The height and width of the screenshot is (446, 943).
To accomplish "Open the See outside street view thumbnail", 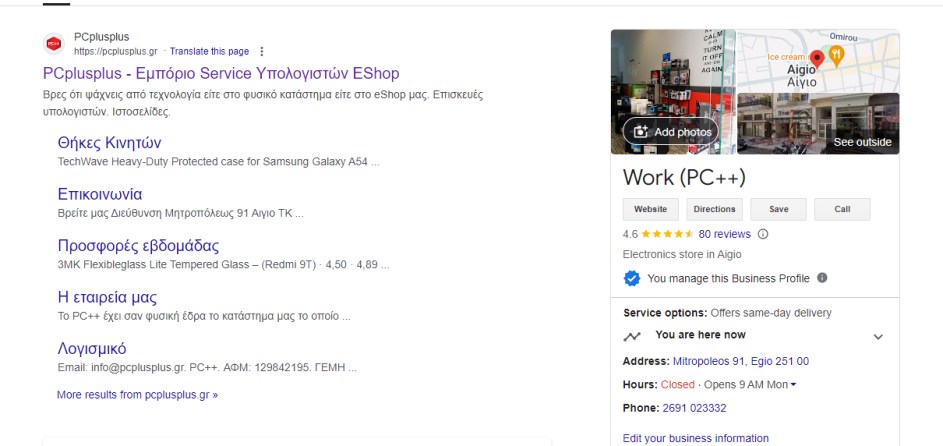I will (818, 124).
